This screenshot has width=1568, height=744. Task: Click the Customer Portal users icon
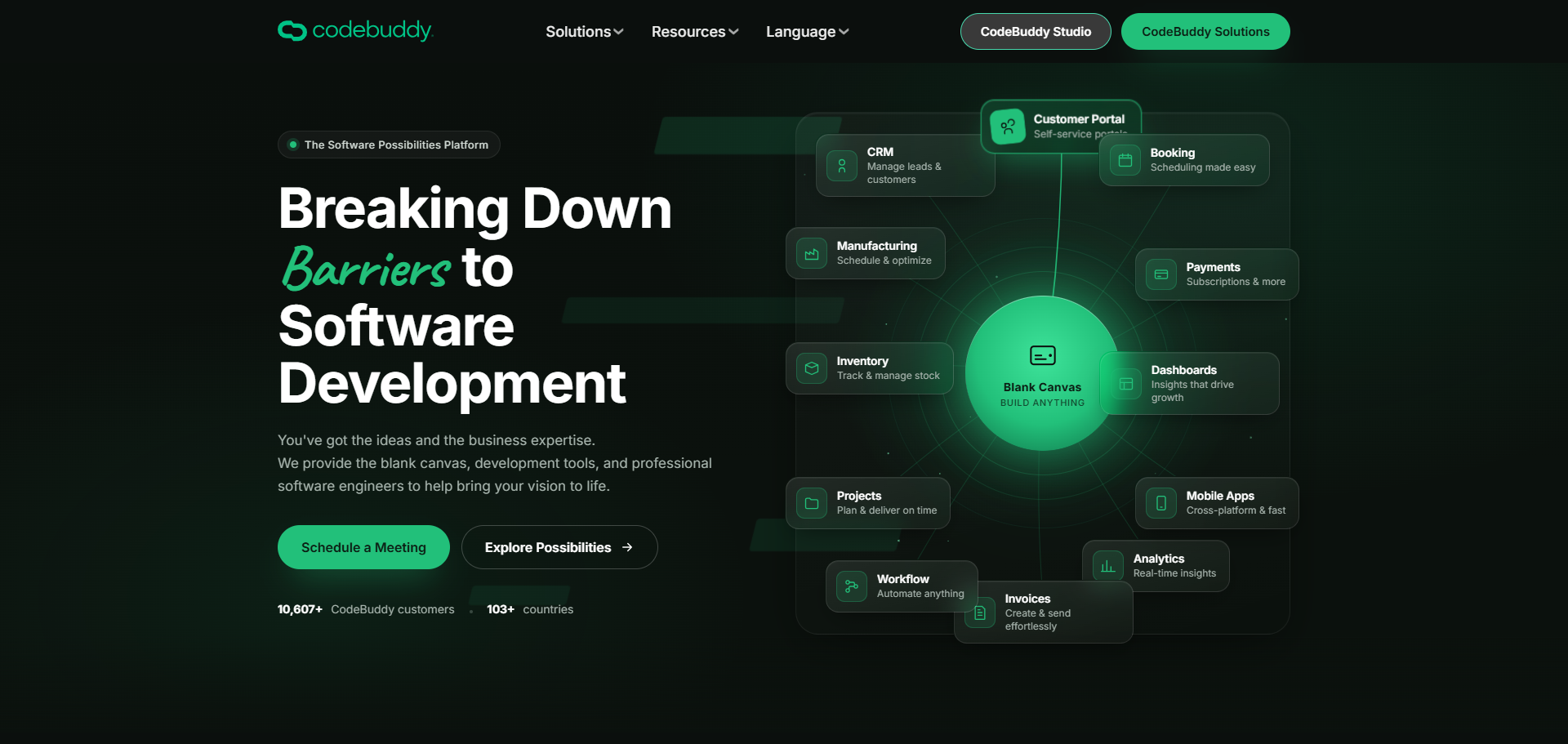[1008, 127]
